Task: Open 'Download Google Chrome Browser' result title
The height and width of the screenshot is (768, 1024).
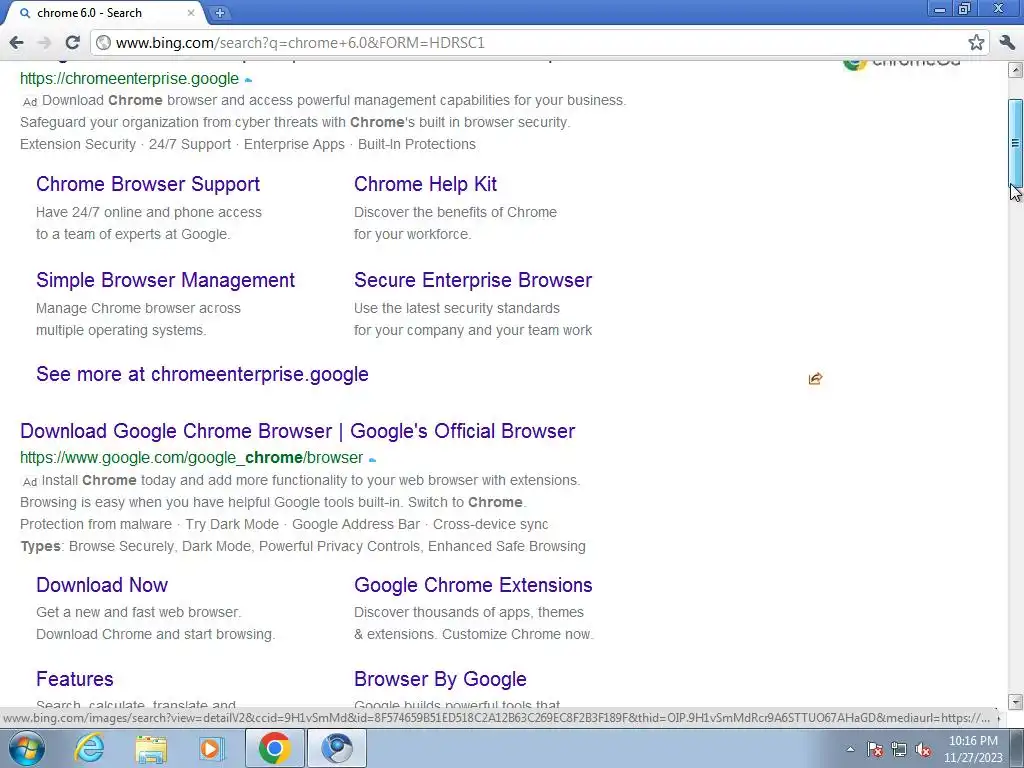Action: coord(297,431)
